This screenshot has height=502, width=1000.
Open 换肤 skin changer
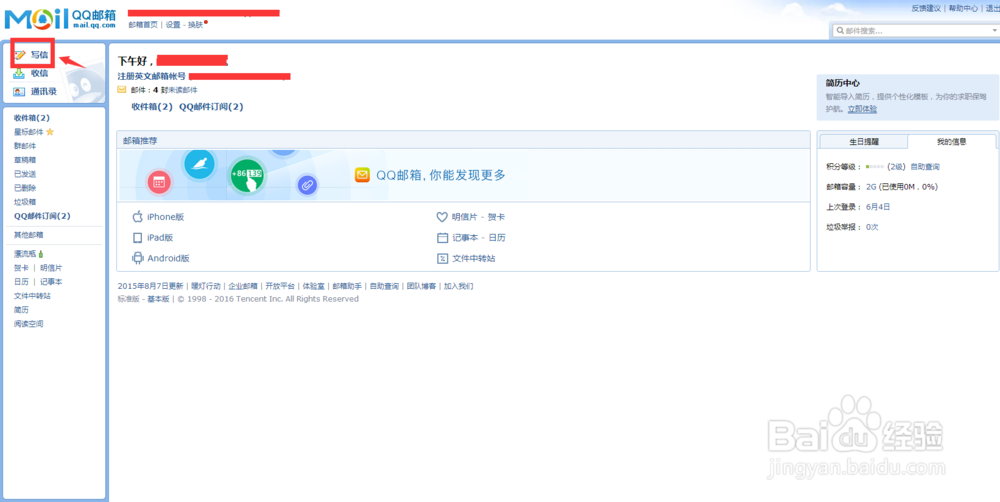point(195,25)
